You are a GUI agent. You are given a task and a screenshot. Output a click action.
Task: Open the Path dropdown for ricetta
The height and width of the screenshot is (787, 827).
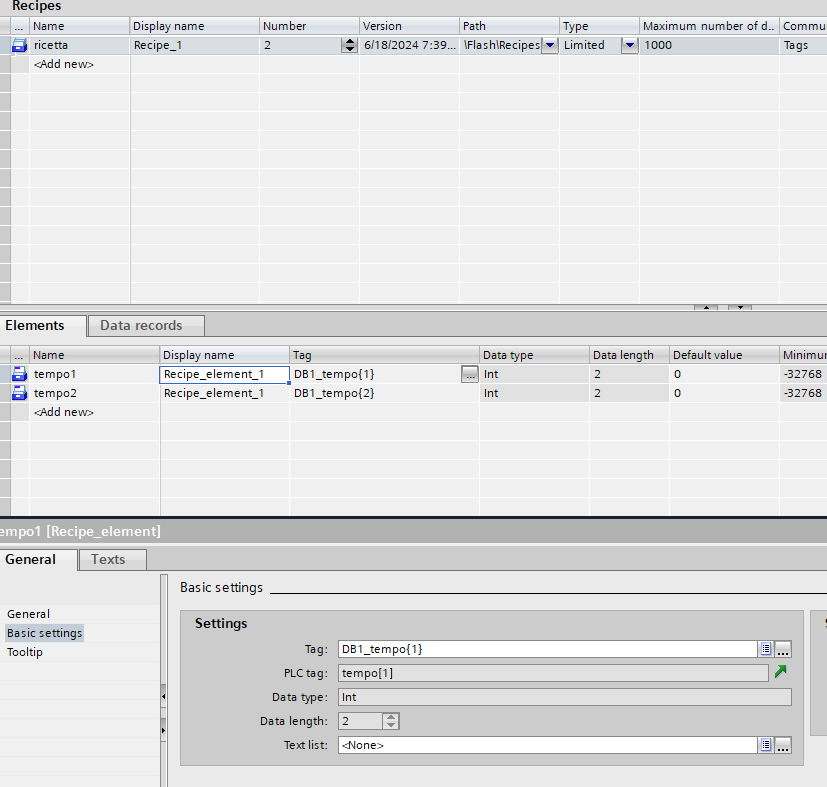pyautogui.click(x=549, y=45)
